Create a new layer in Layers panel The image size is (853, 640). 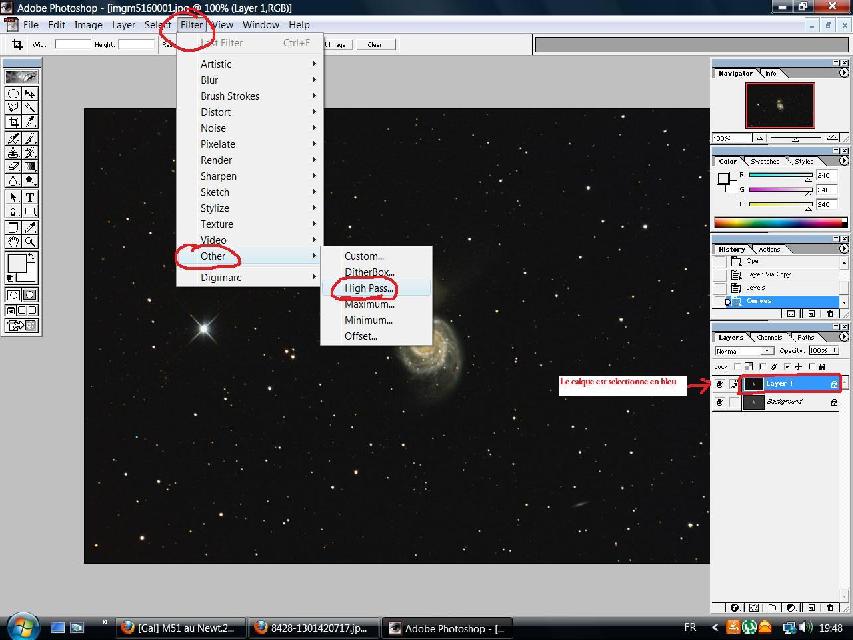[x=811, y=607]
